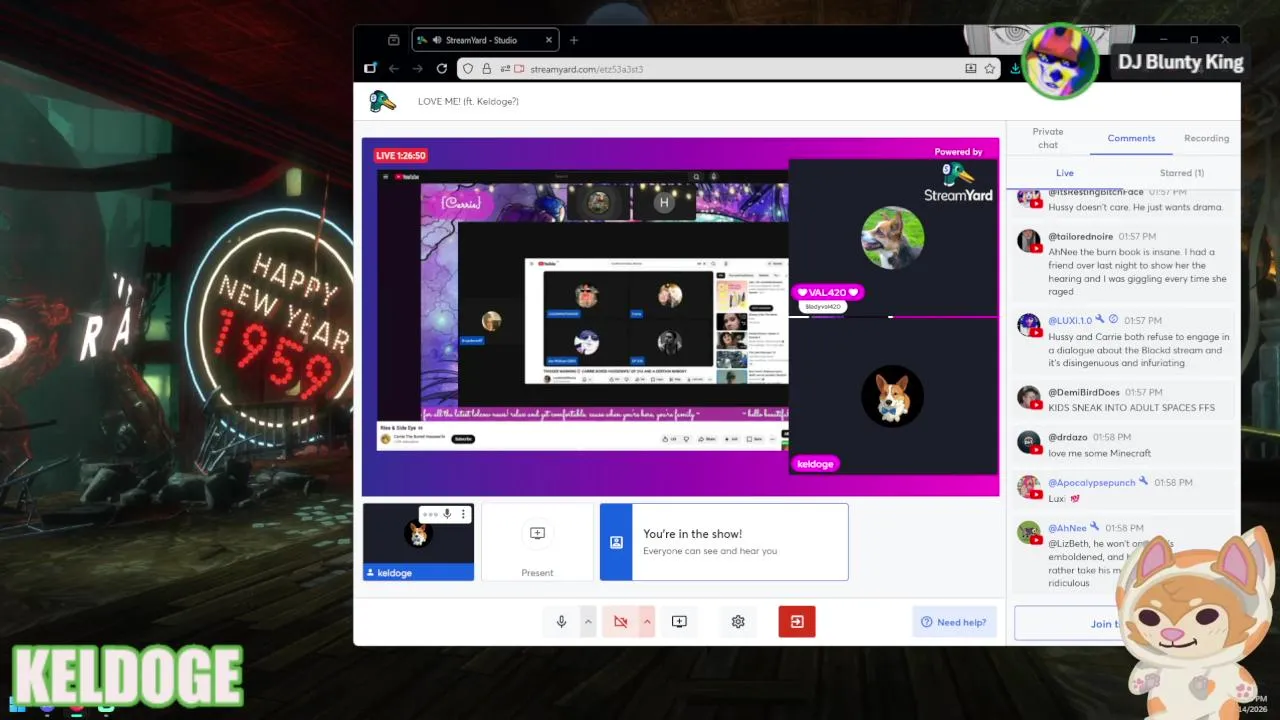Click the comment KIDS SNEAK INTO ADULT SPACES FFS
This screenshot has height=720, width=1280.
(x=1131, y=408)
